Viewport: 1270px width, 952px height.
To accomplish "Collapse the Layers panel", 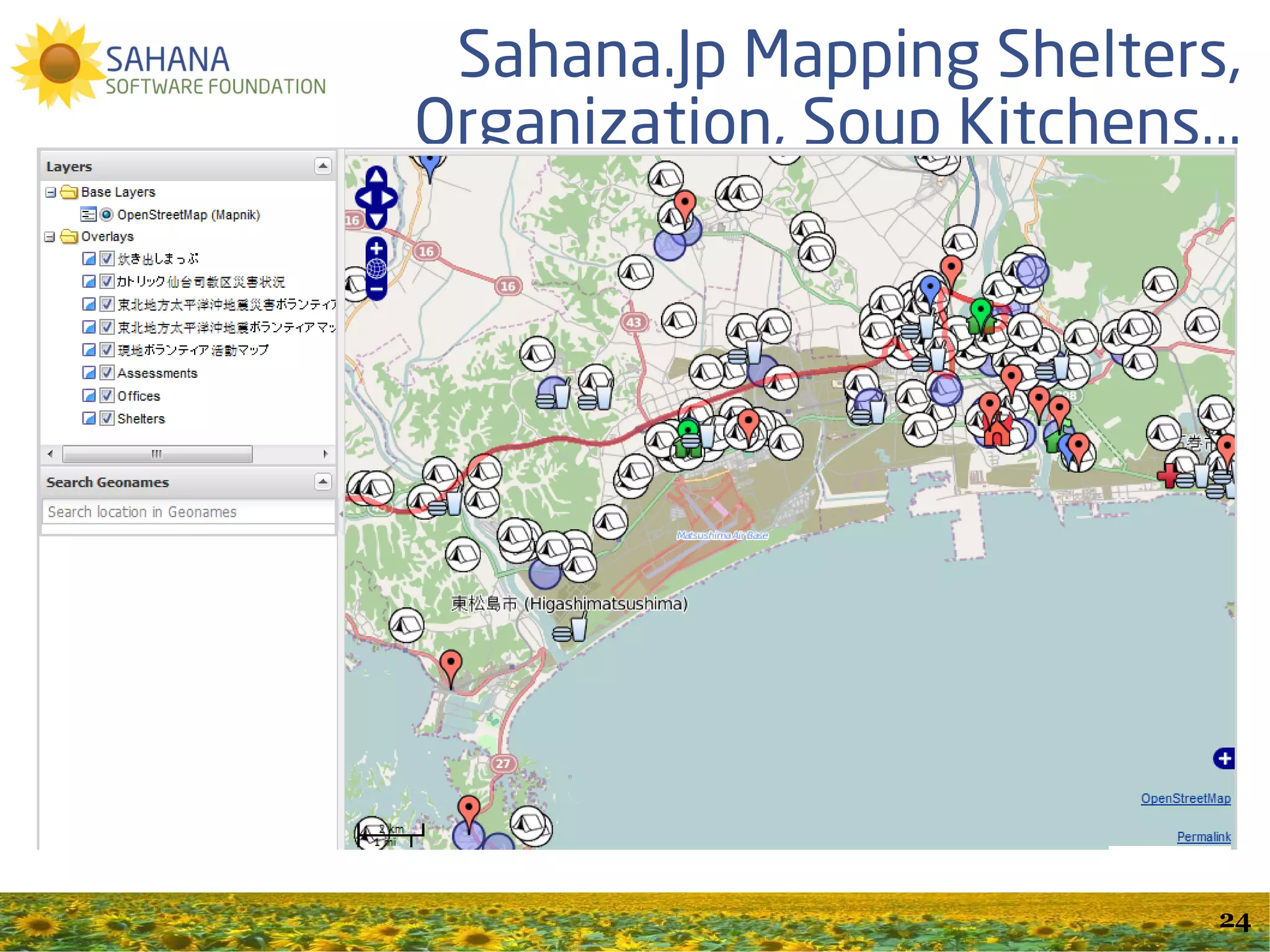I will click(x=323, y=166).
